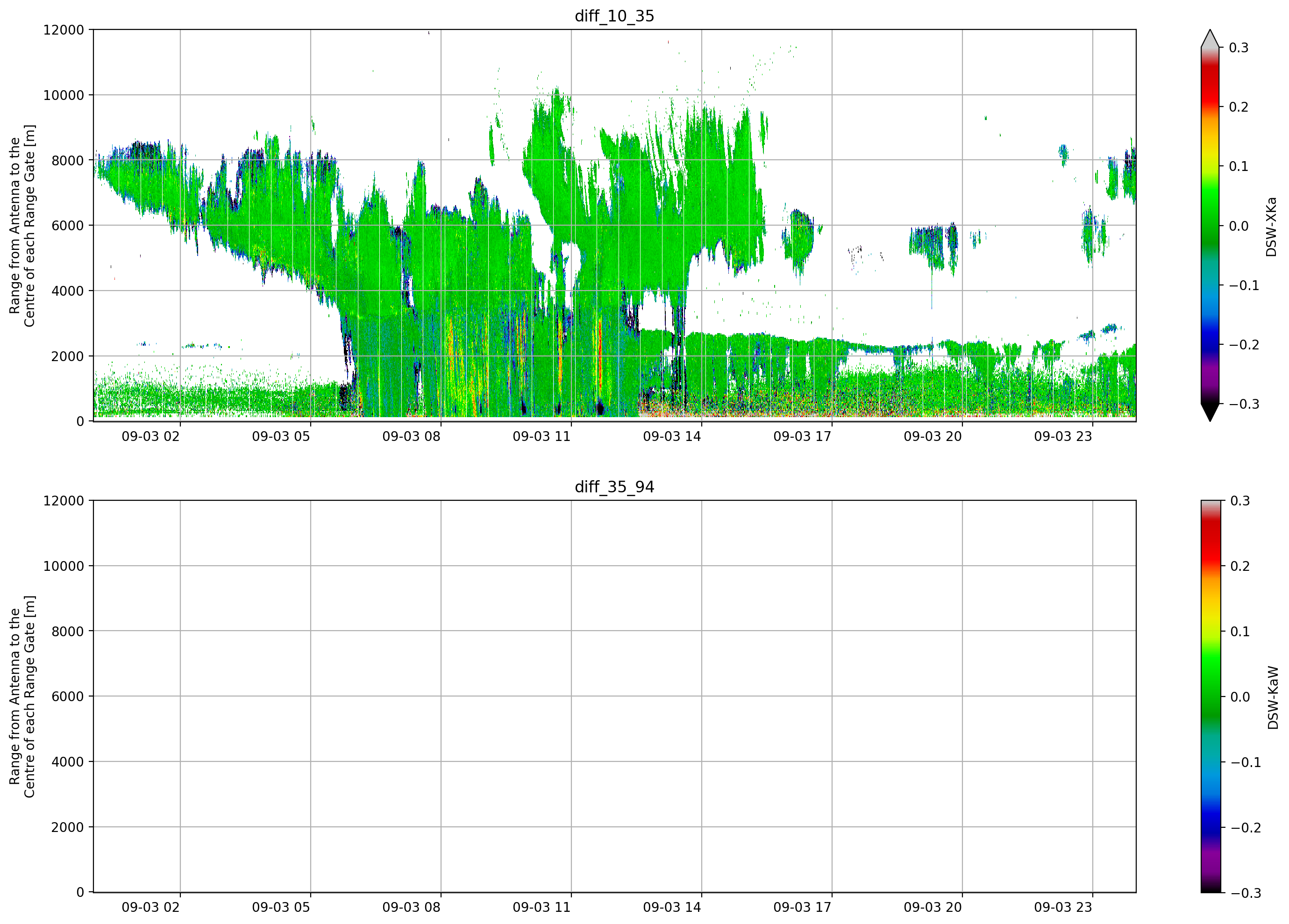Click the 09-03 20 tick on bottom plot
The image size is (1289, 924).
click(933, 908)
